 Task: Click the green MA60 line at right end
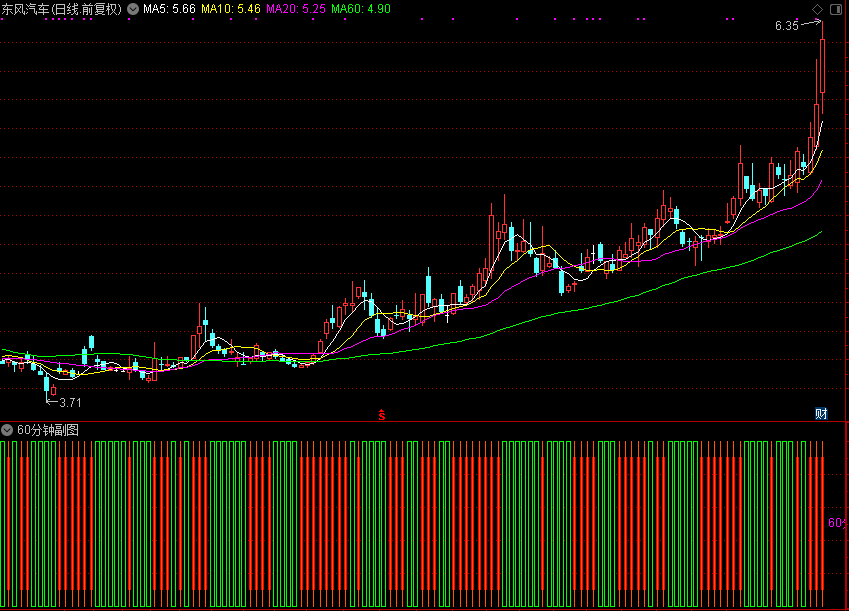[819, 232]
